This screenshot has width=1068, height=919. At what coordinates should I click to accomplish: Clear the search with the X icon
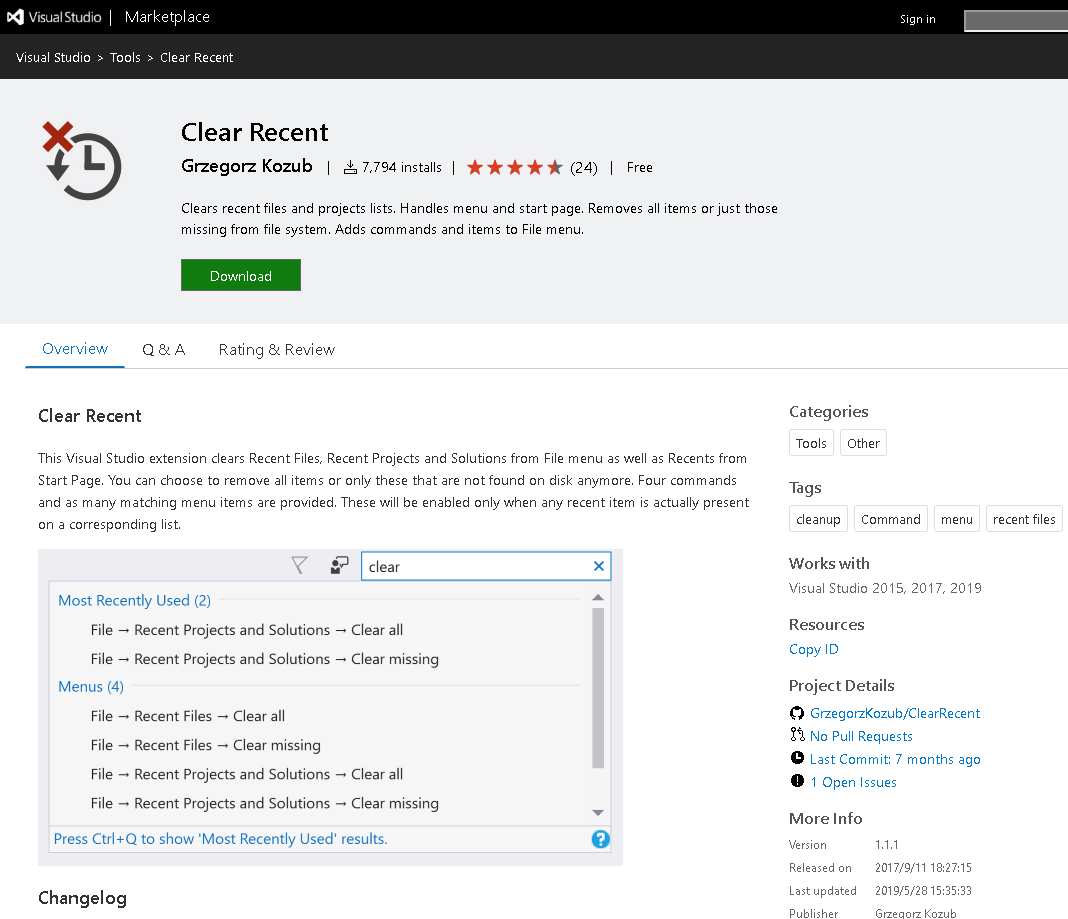[x=599, y=566]
